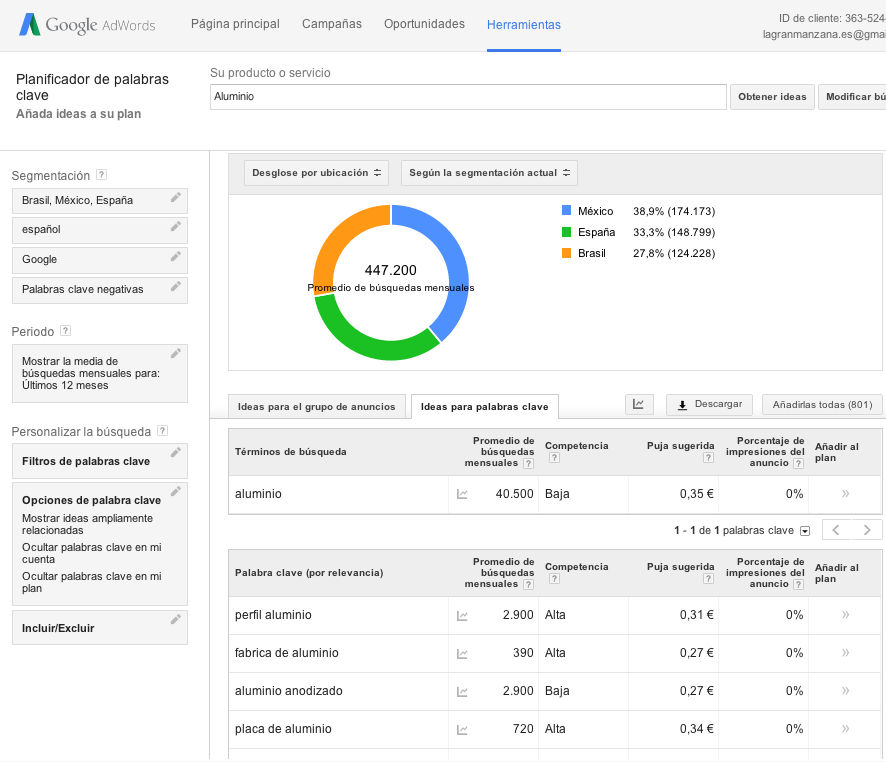Open the chart view toggle icon
The image size is (886, 762).
(639, 404)
